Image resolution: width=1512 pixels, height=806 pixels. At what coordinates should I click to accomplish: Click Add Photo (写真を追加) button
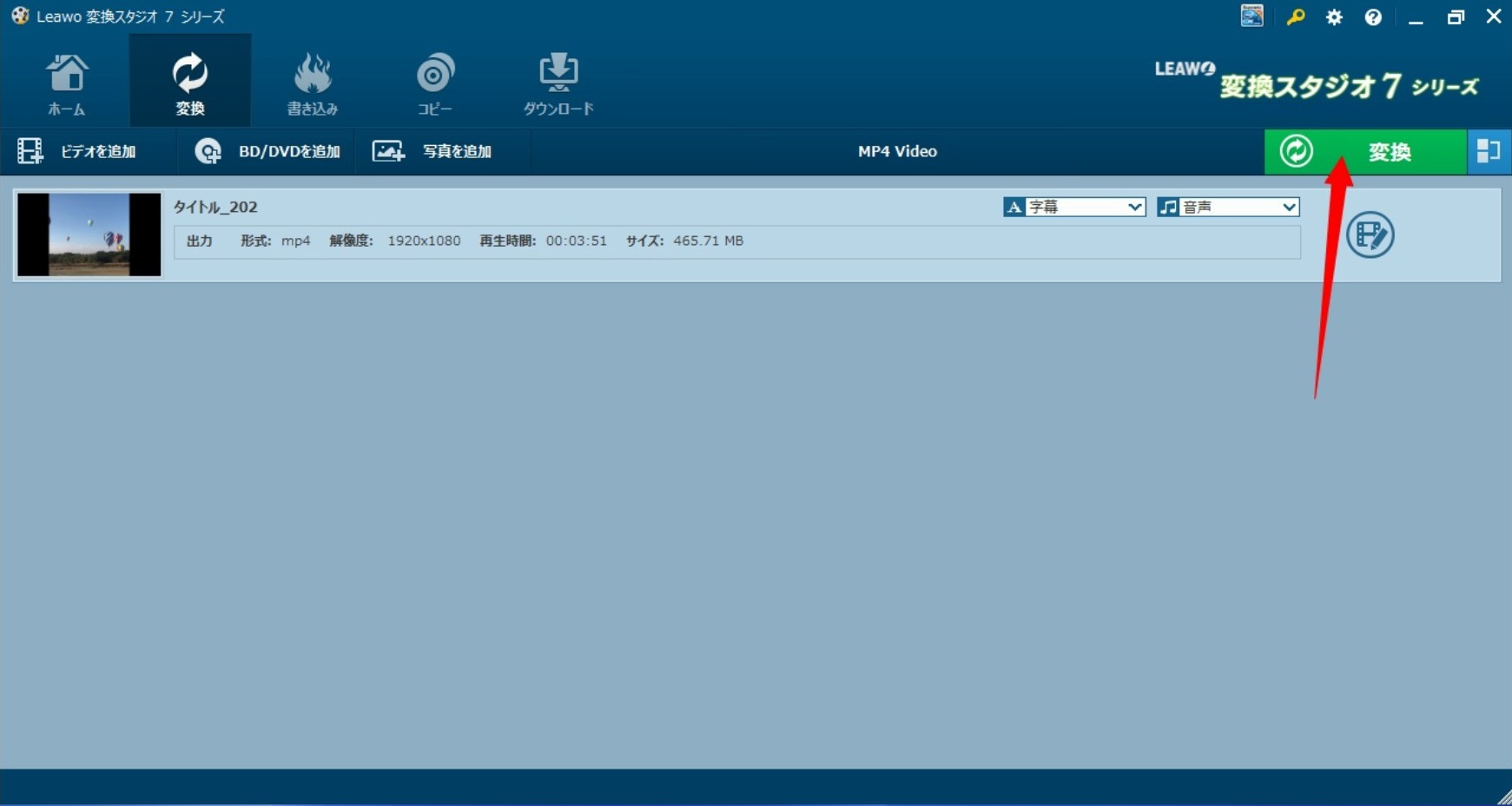(x=432, y=151)
